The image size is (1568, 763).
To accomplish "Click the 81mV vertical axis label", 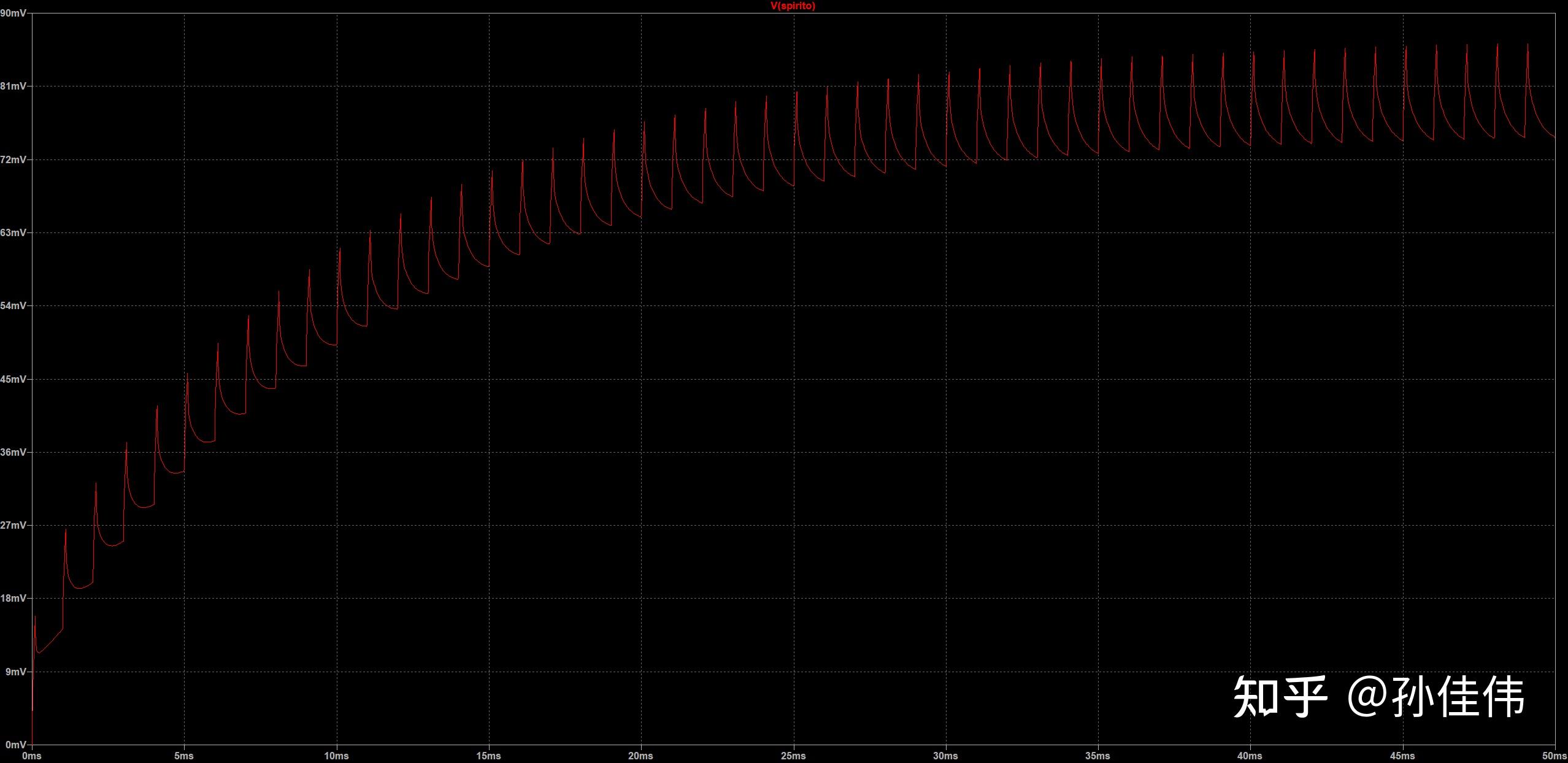I will tap(13, 86).
